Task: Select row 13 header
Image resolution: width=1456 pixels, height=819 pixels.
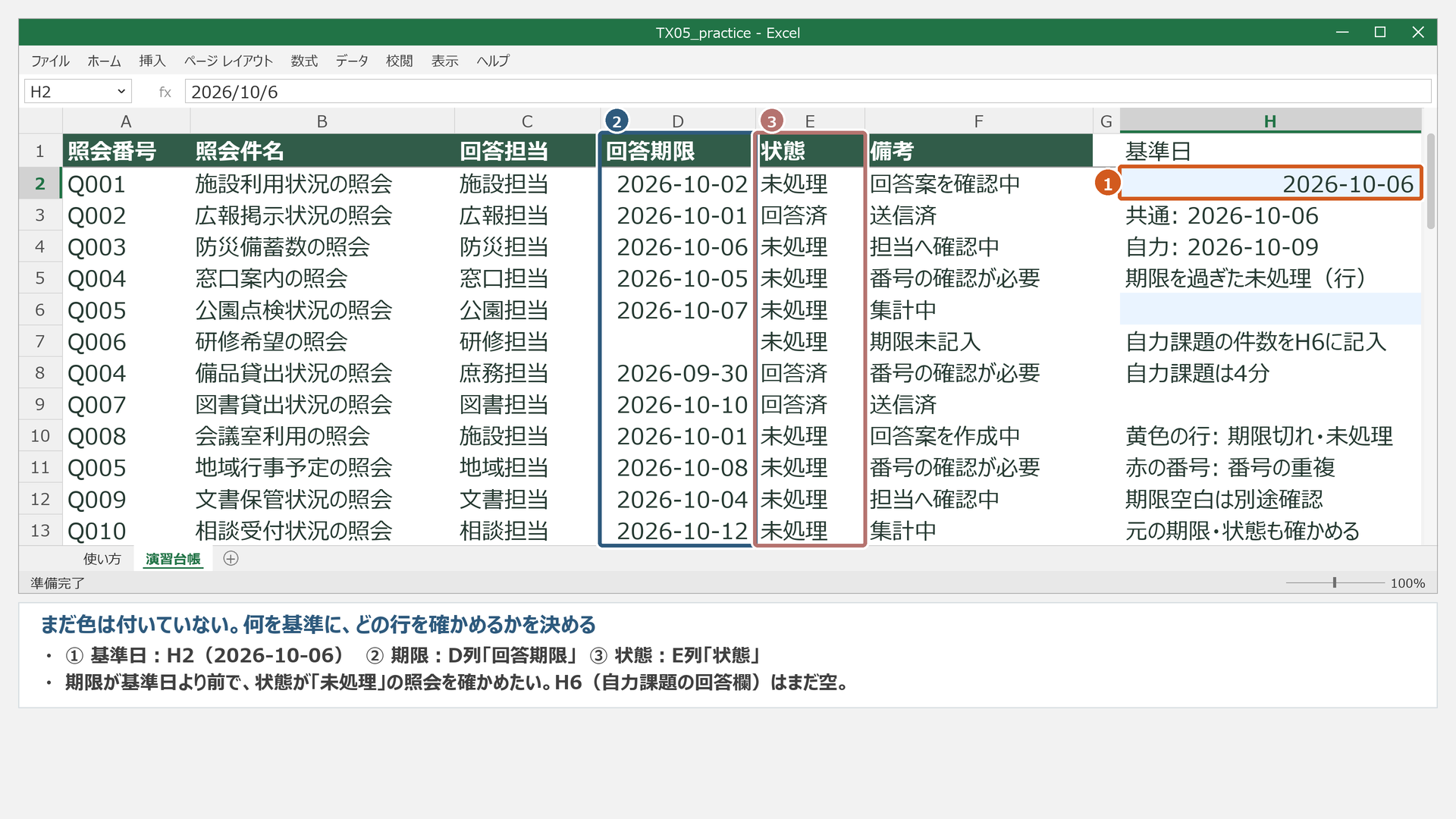Action: [x=40, y=531]
